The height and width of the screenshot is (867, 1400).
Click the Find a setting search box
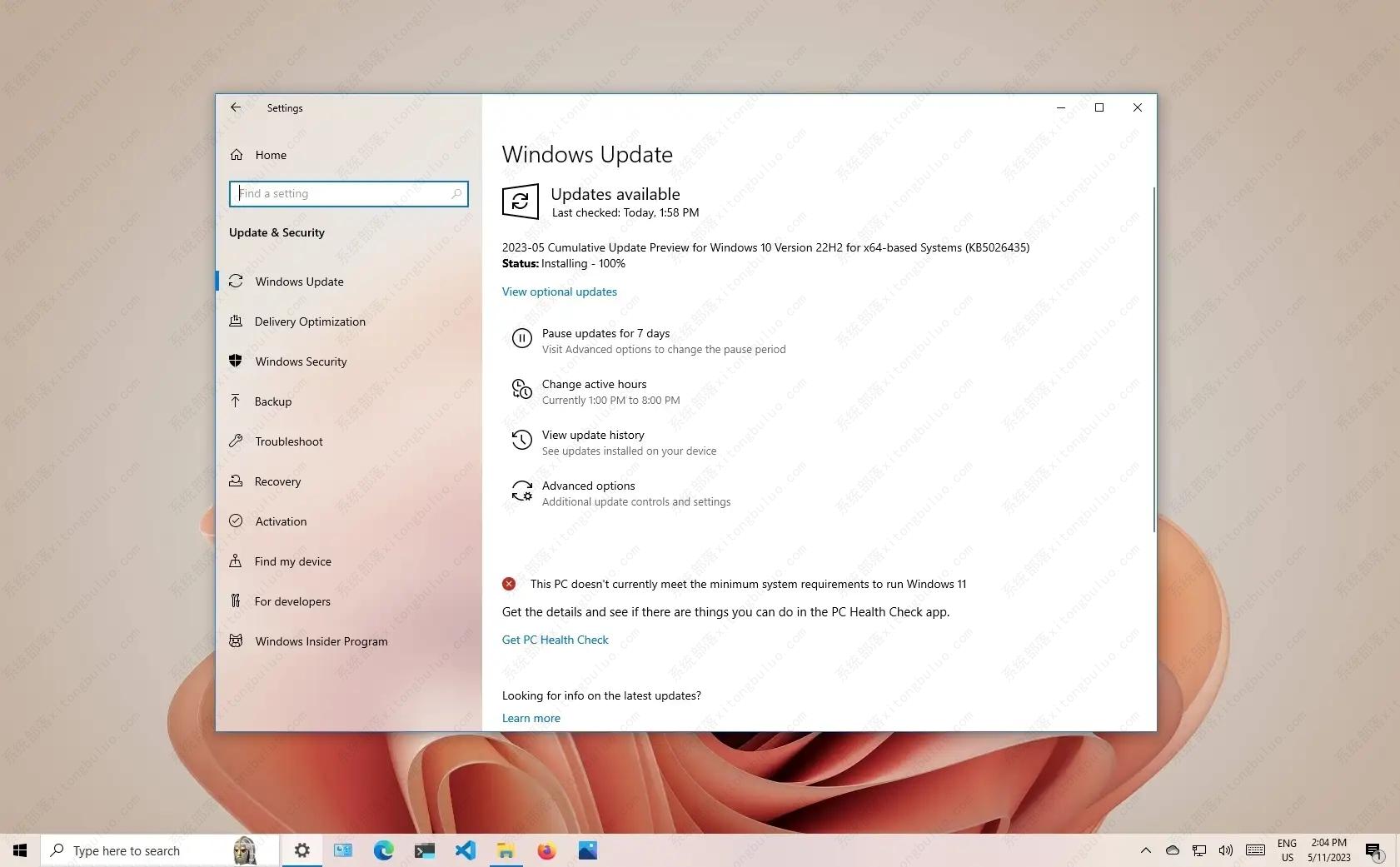coord(348,193)
